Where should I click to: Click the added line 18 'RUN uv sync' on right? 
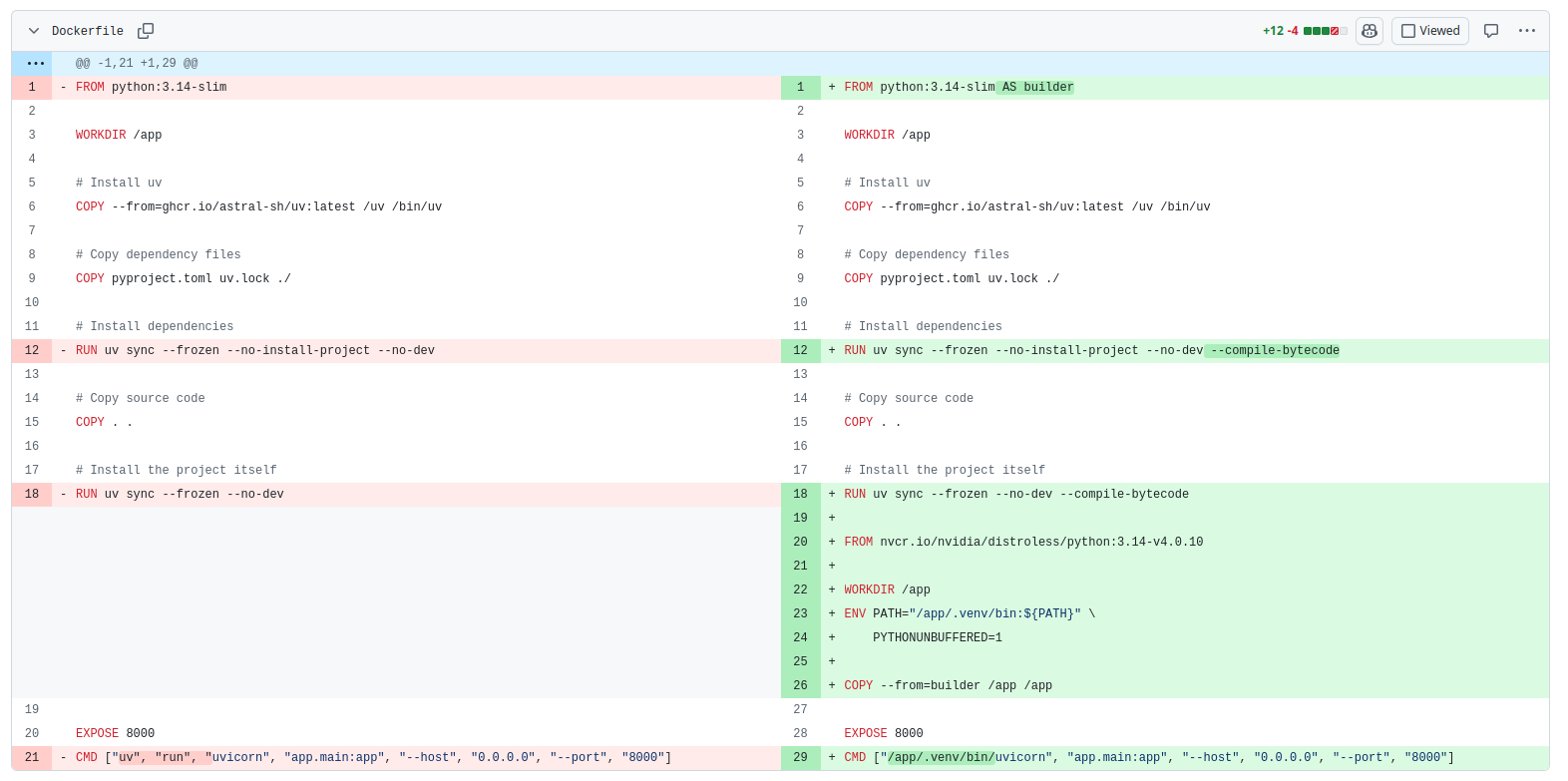pos(1016,494)
